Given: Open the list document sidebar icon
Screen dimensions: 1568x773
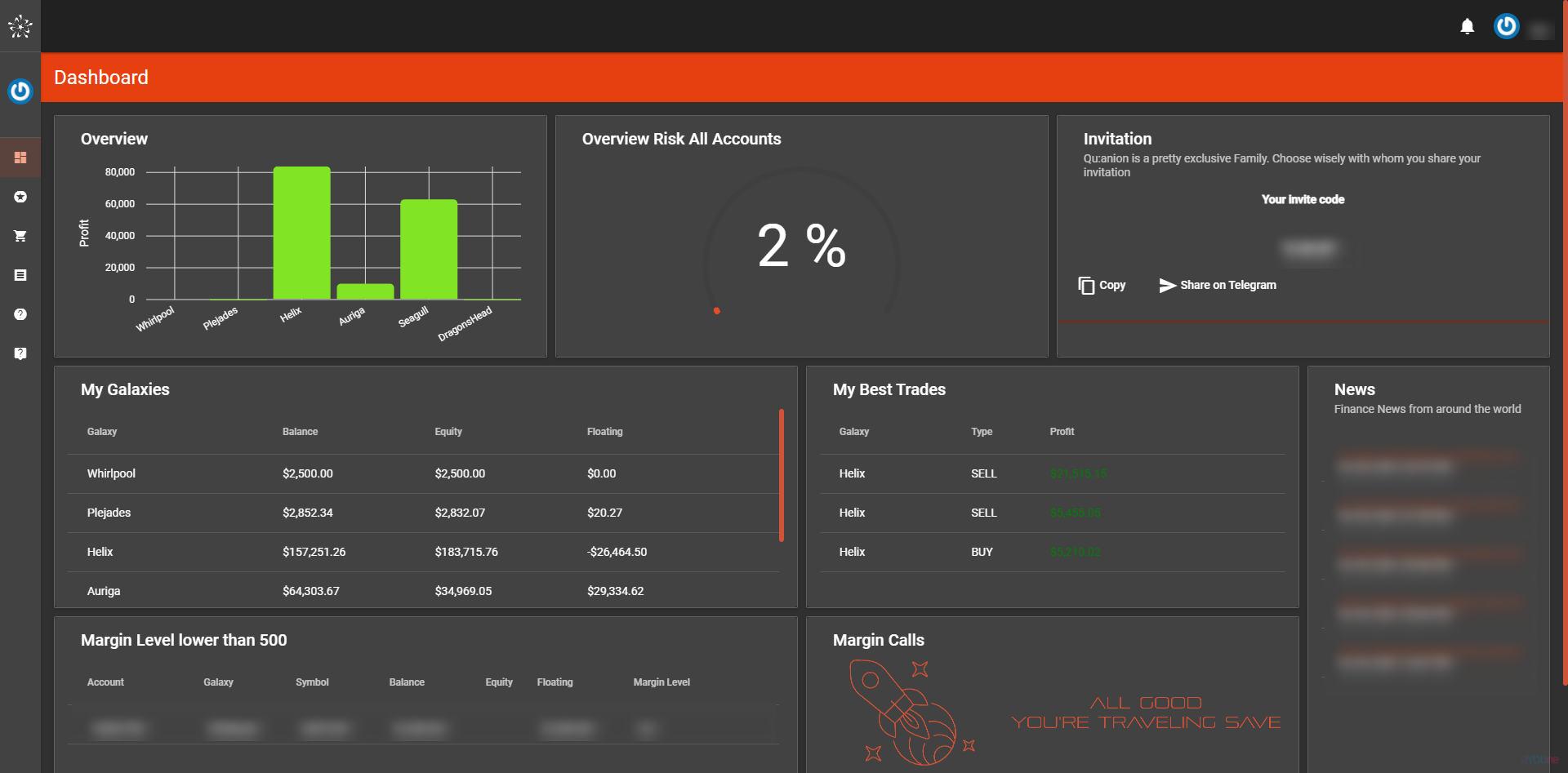Looking at the screenshot, I should pyautogui.click(x=20, y=275).
